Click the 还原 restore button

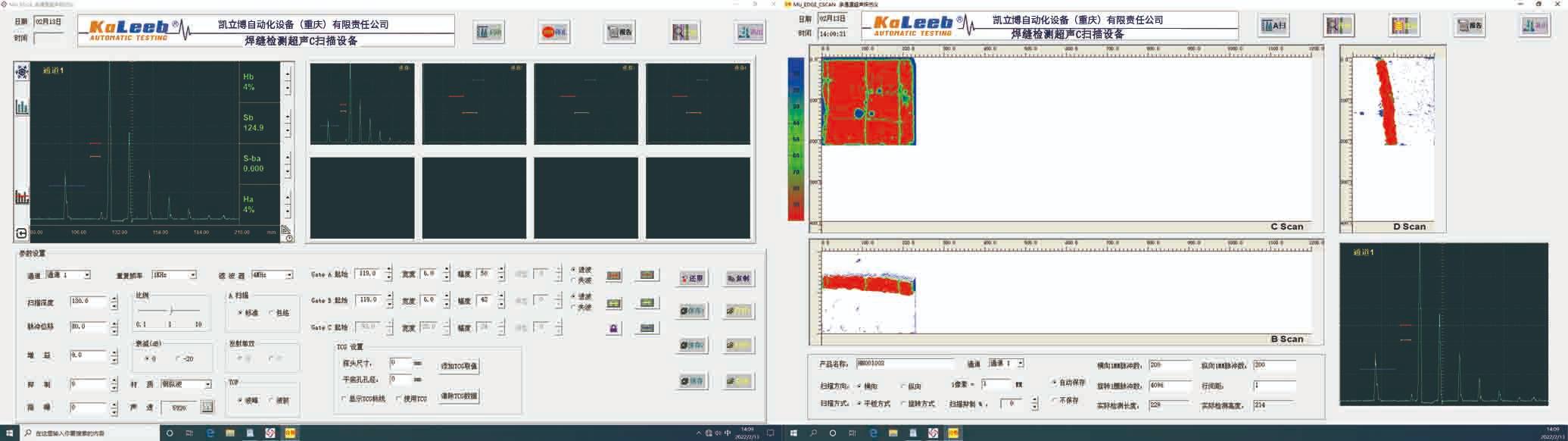[693, 278]
